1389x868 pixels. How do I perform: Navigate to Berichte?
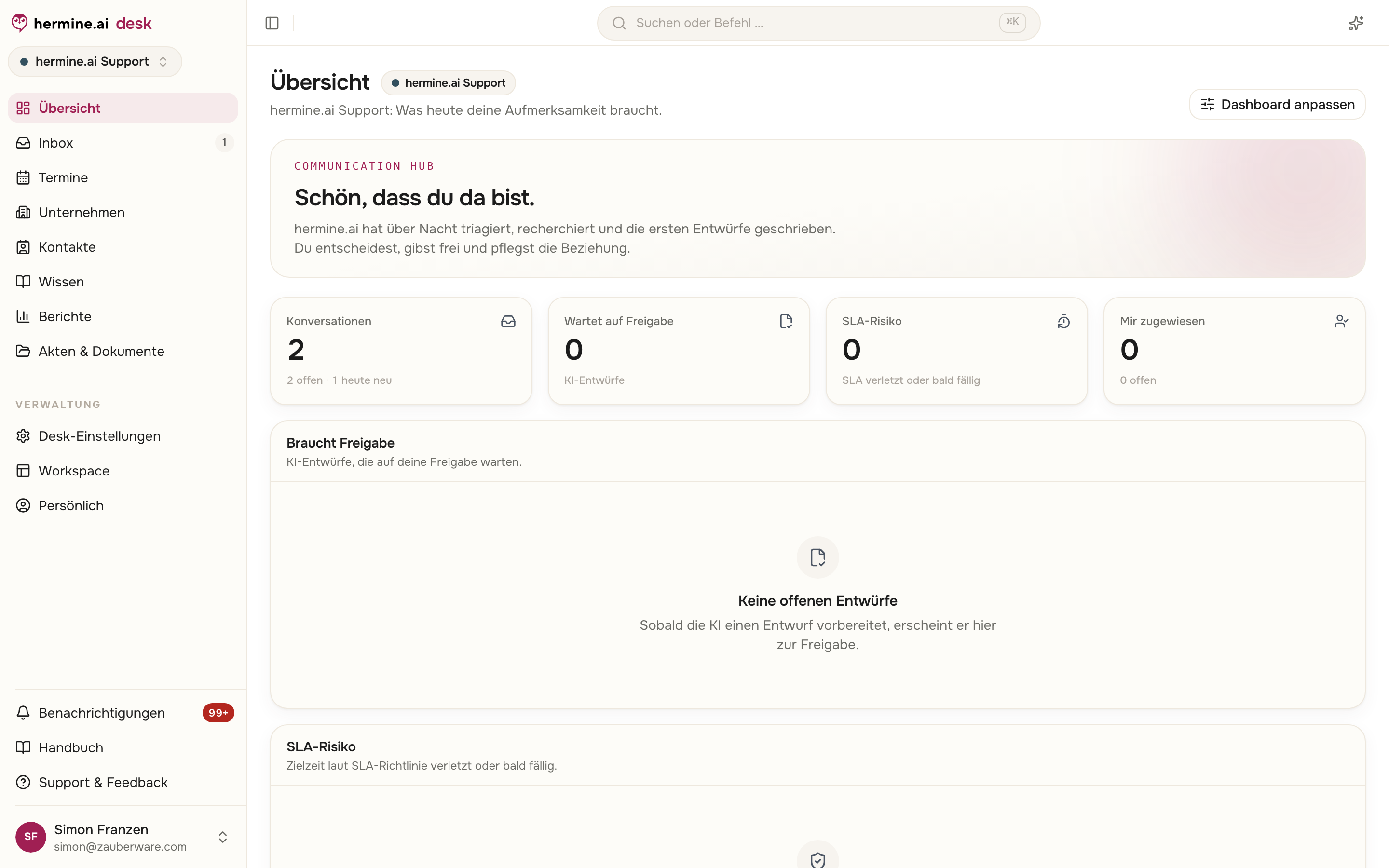click(123, 316)
